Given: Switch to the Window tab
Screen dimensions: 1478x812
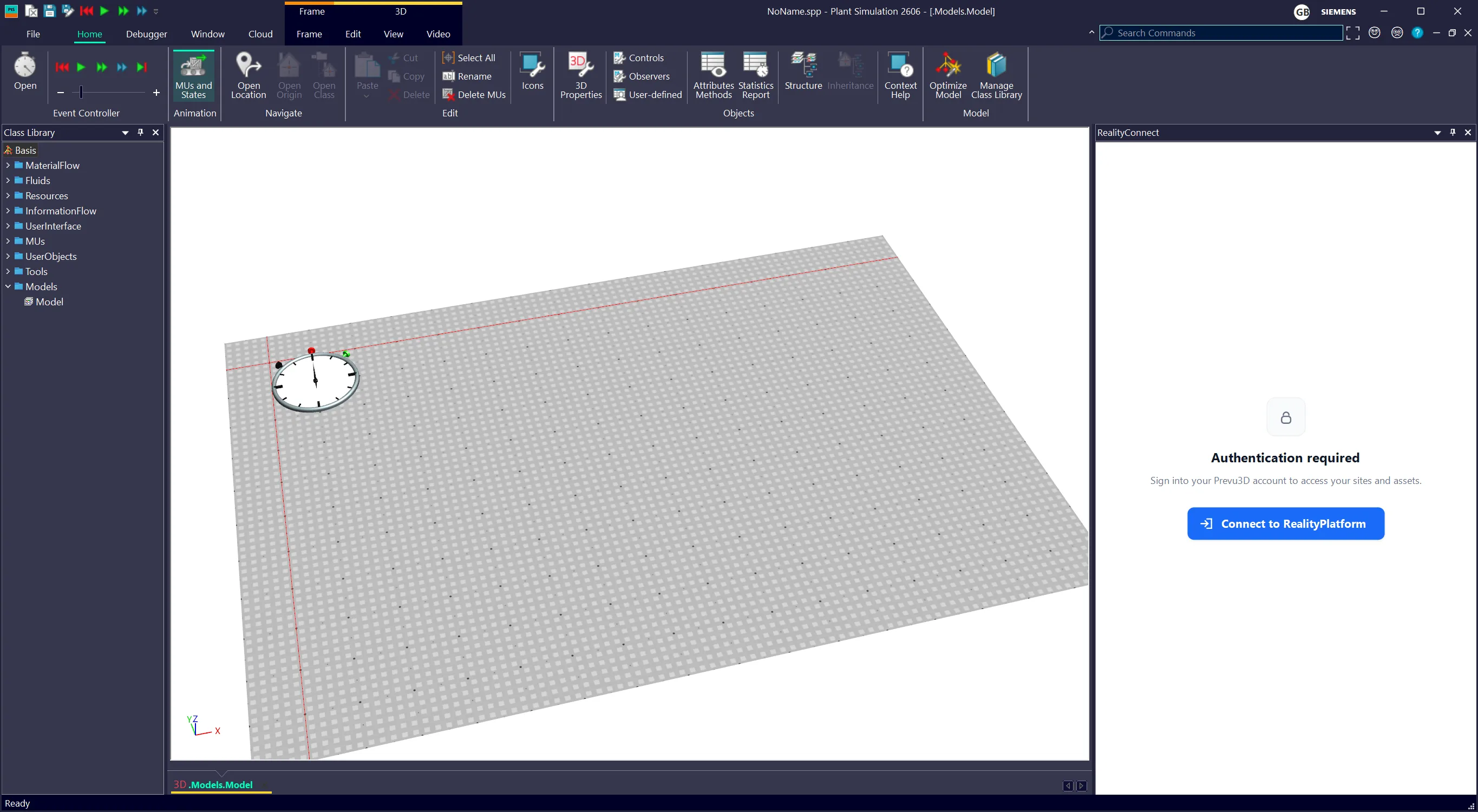Looking at the screenshot, I should (x=208, y=34).
